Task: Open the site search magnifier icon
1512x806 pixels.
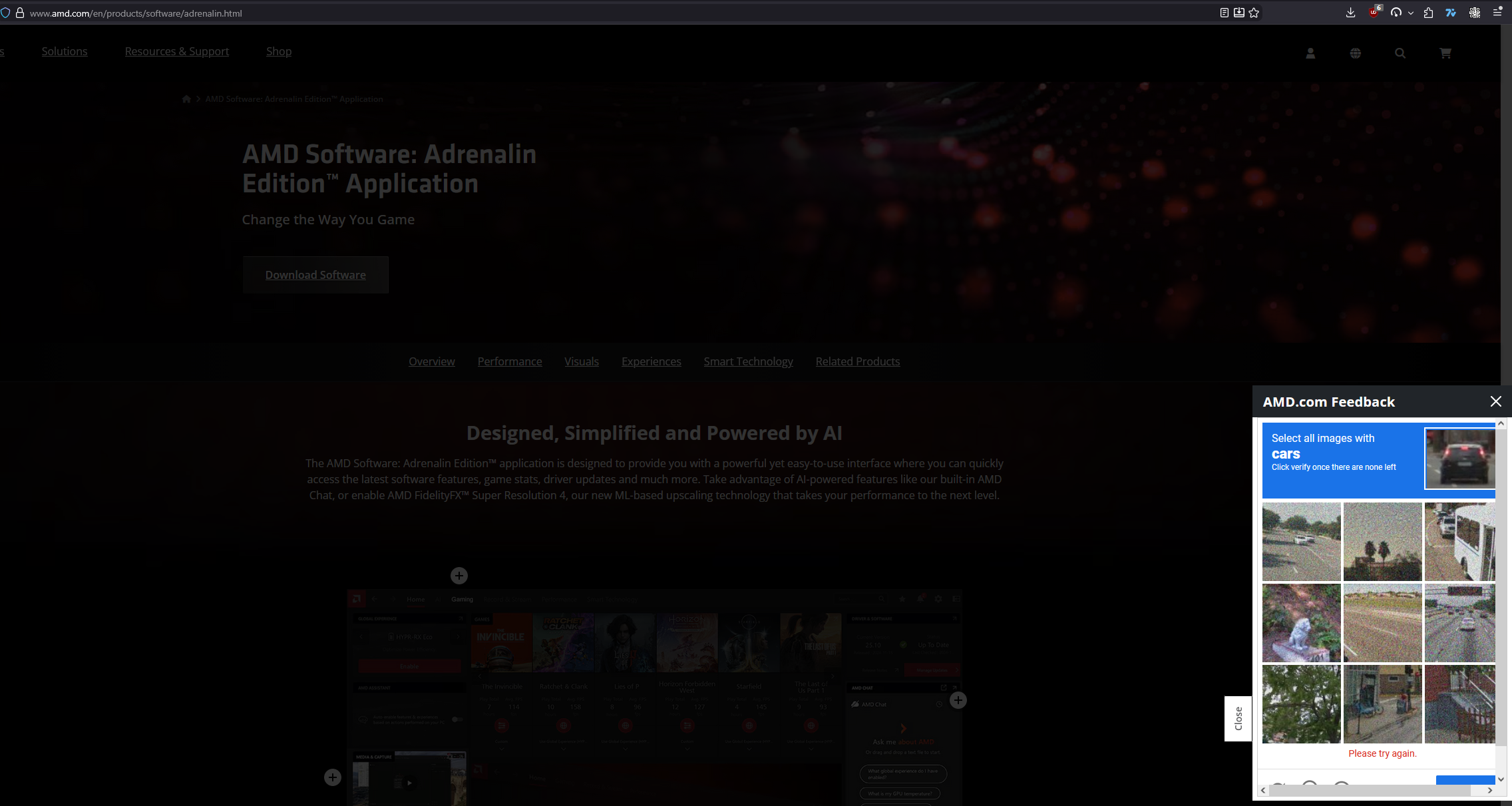Action: click(x=1400, y=53)
